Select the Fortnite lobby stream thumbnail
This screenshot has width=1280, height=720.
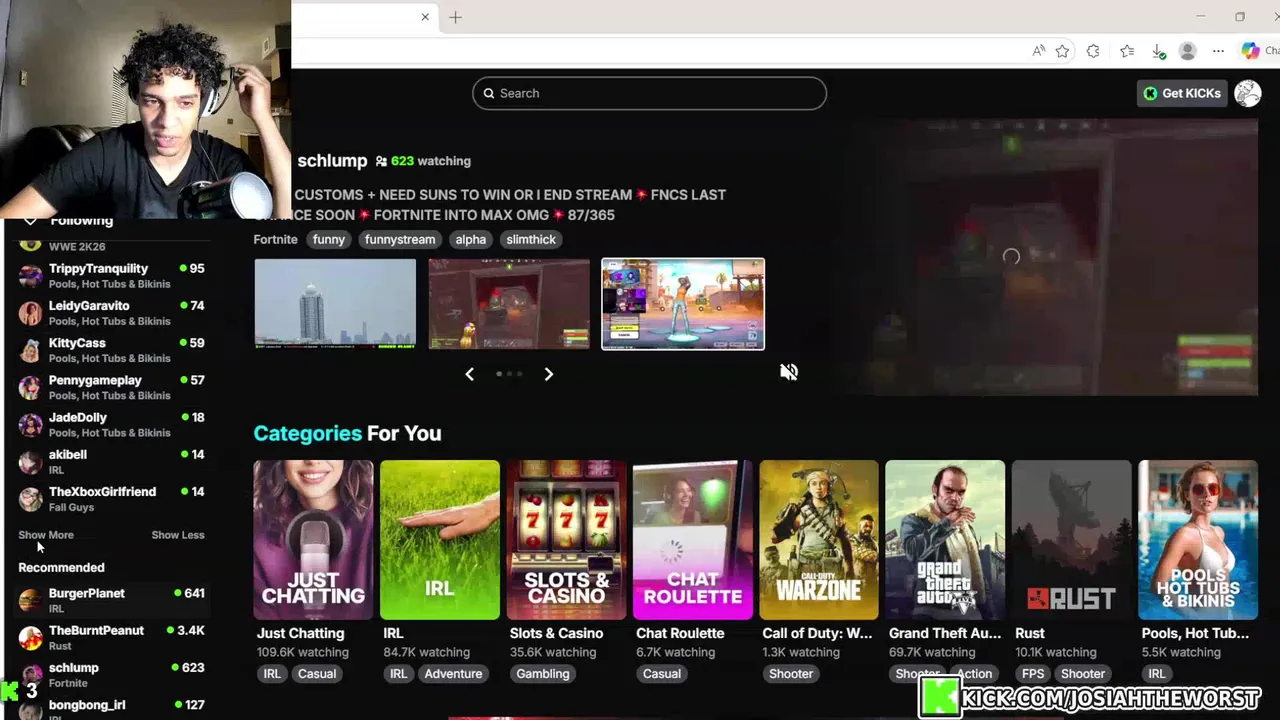click(683, 304)
